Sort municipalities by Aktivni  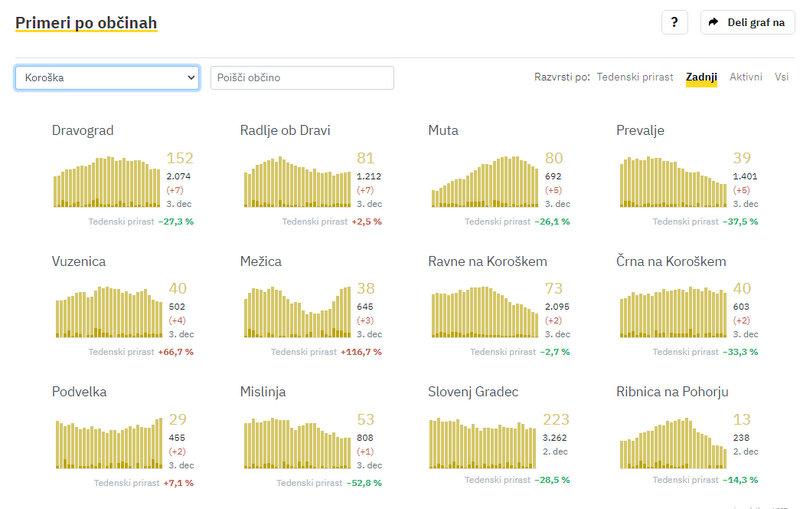746,77
